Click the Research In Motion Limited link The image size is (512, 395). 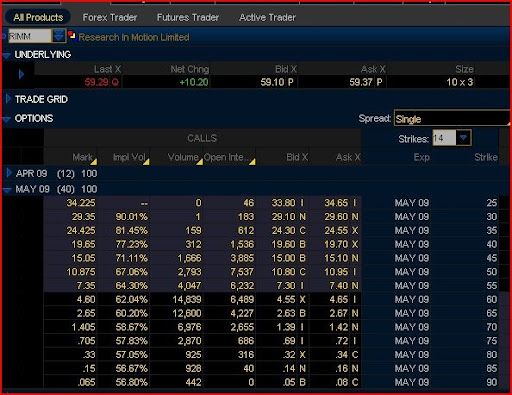[x=134, y=37]
